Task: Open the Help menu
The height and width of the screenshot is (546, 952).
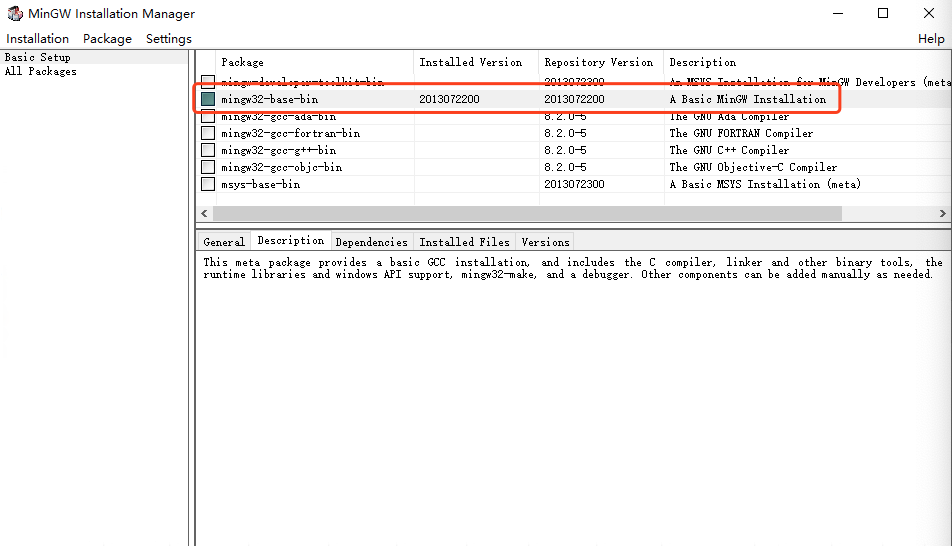Action: 931,39
